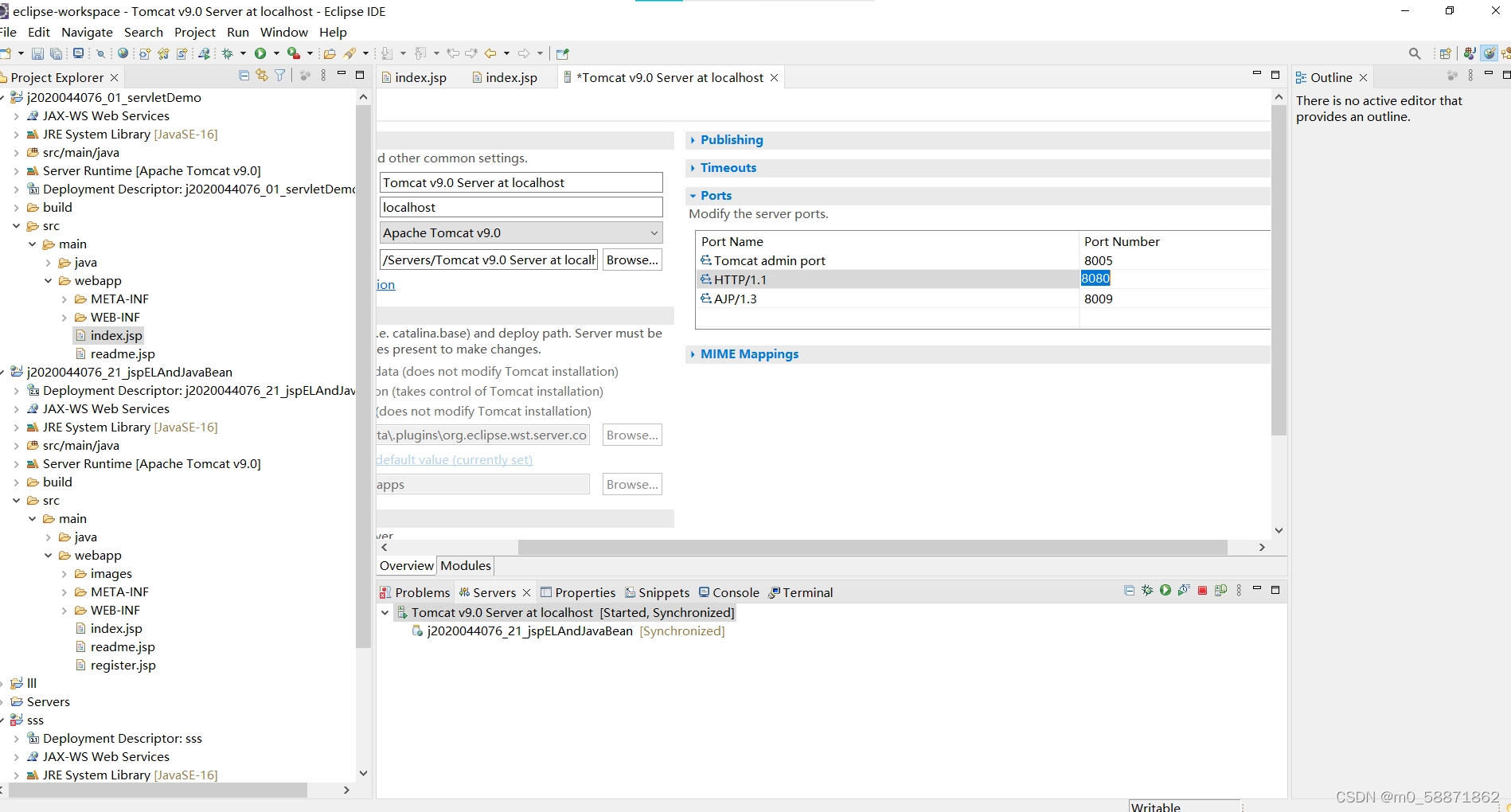Click the Save icon in the toolbar
Image resolution: width=1511 pixels, height=812 pixels.
click(x=37, y=53)
